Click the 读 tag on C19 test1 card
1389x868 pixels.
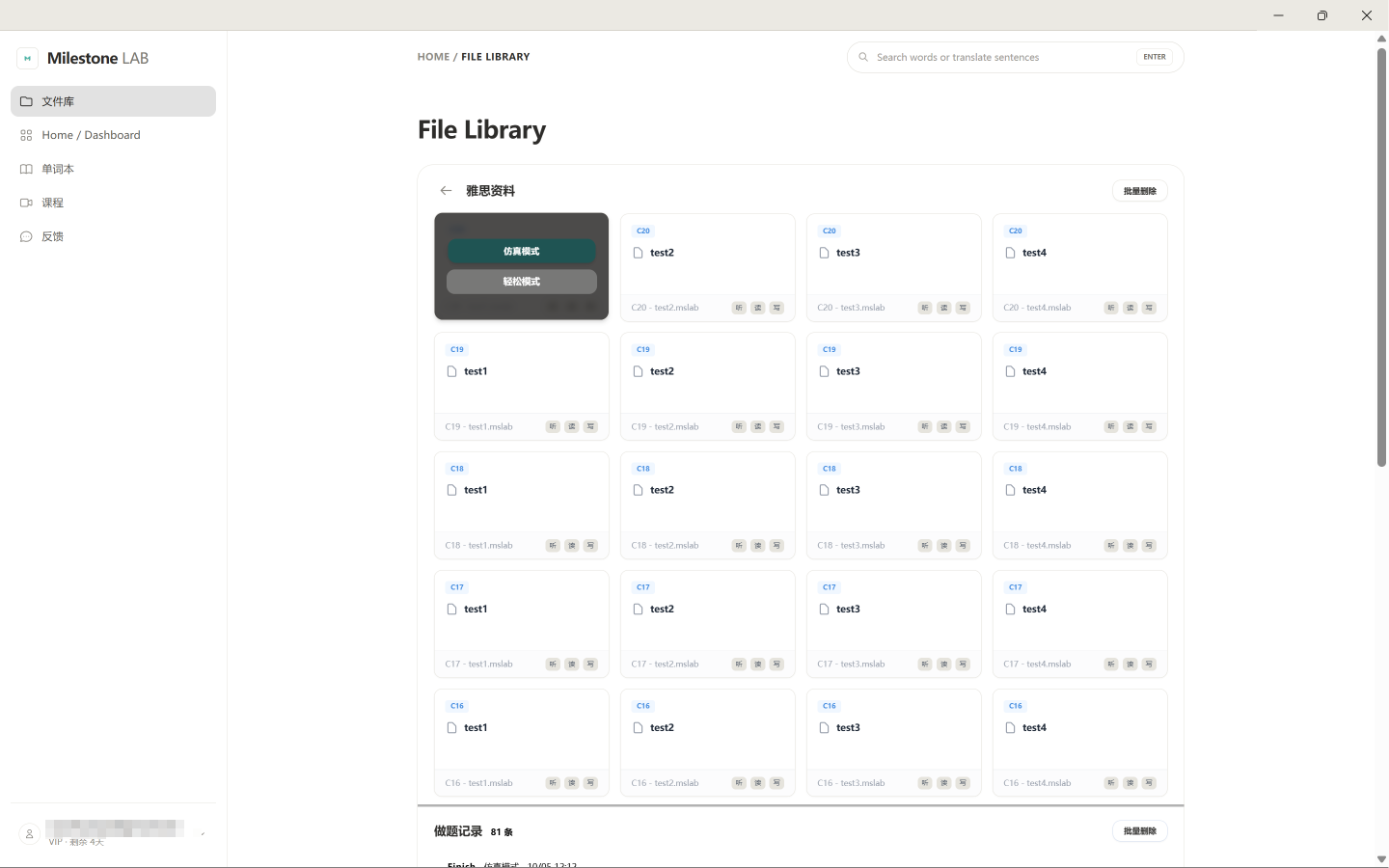572,426
